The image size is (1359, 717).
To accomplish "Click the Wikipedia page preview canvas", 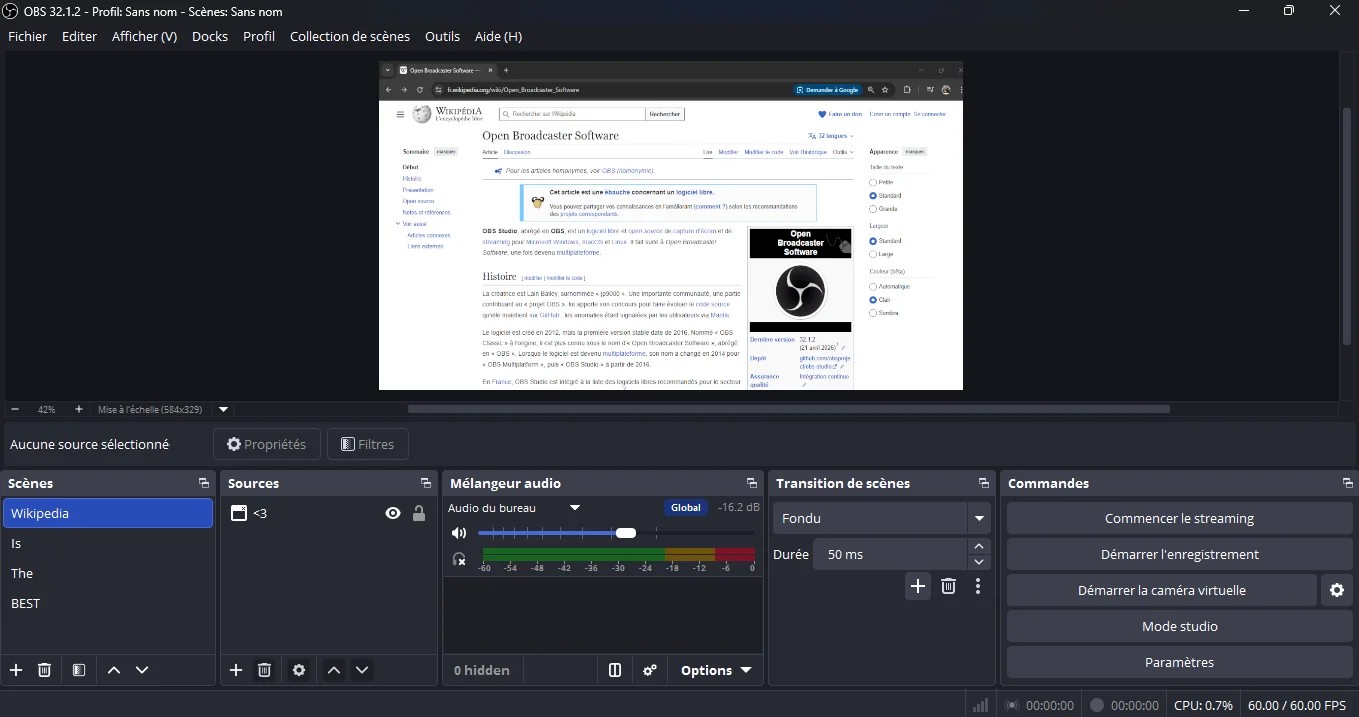I will coord(670,226).
